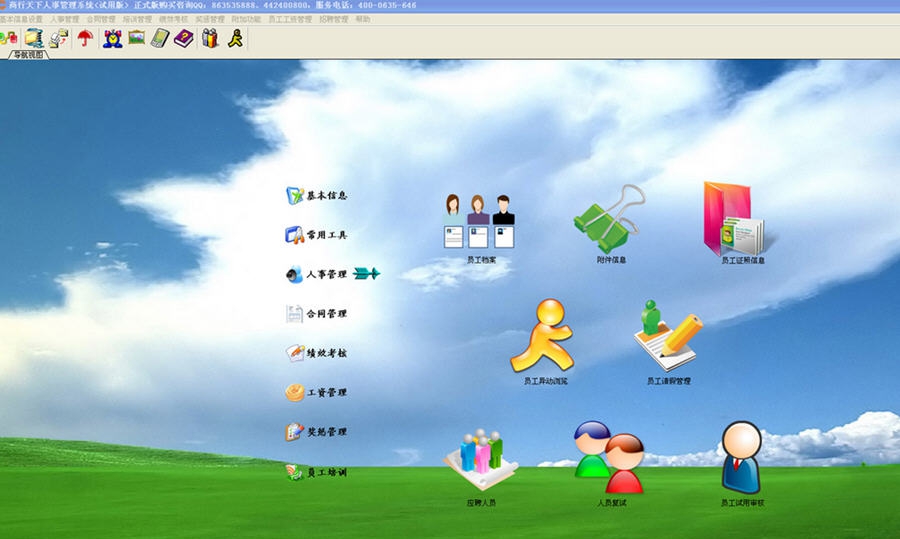The width and height of the screenshot is (900, 539).
Task: Open the 人事管理 menu in menu bar
Action: [65, 19]
